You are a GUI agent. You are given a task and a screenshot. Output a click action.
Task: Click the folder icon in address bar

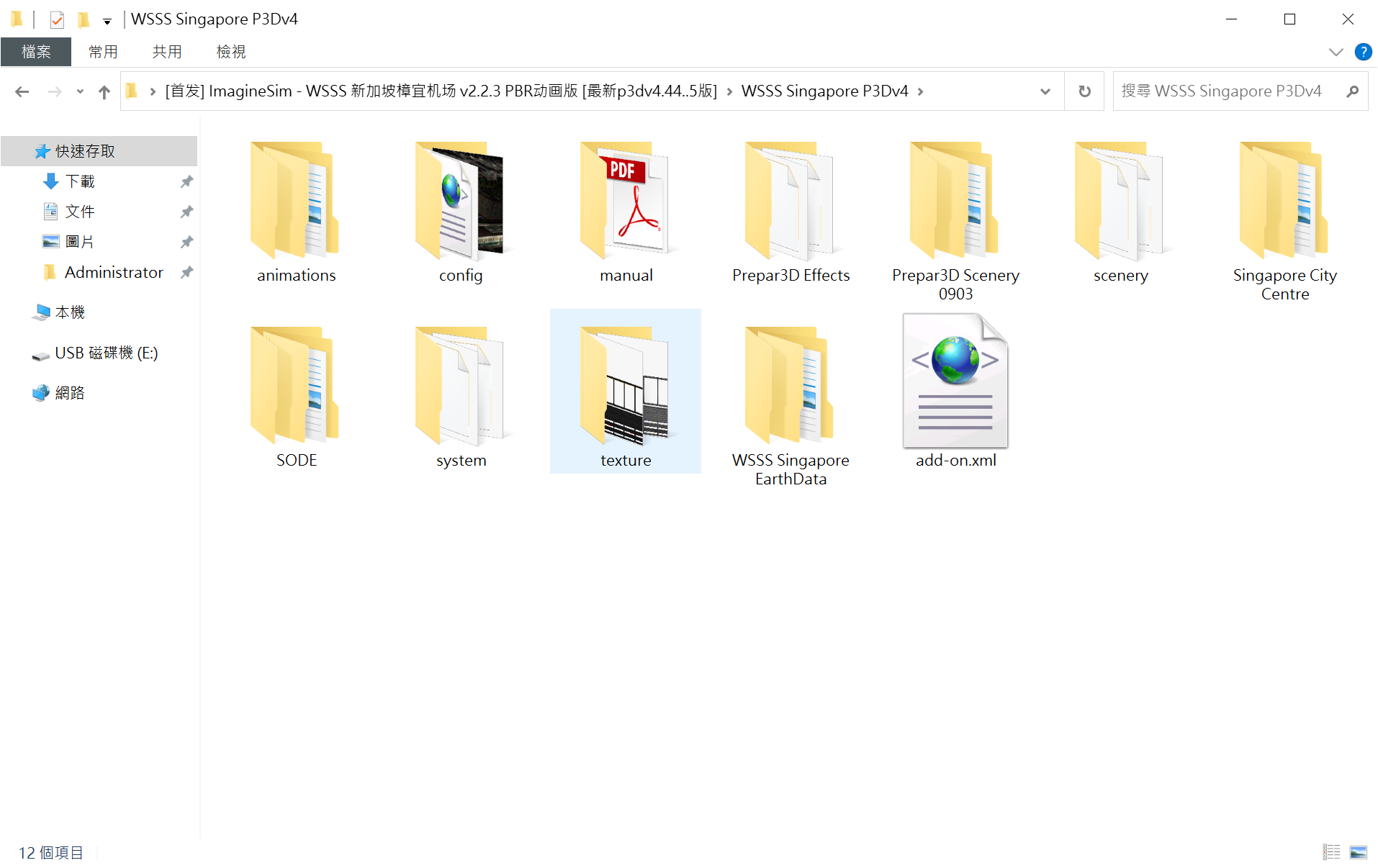point(132,91)
